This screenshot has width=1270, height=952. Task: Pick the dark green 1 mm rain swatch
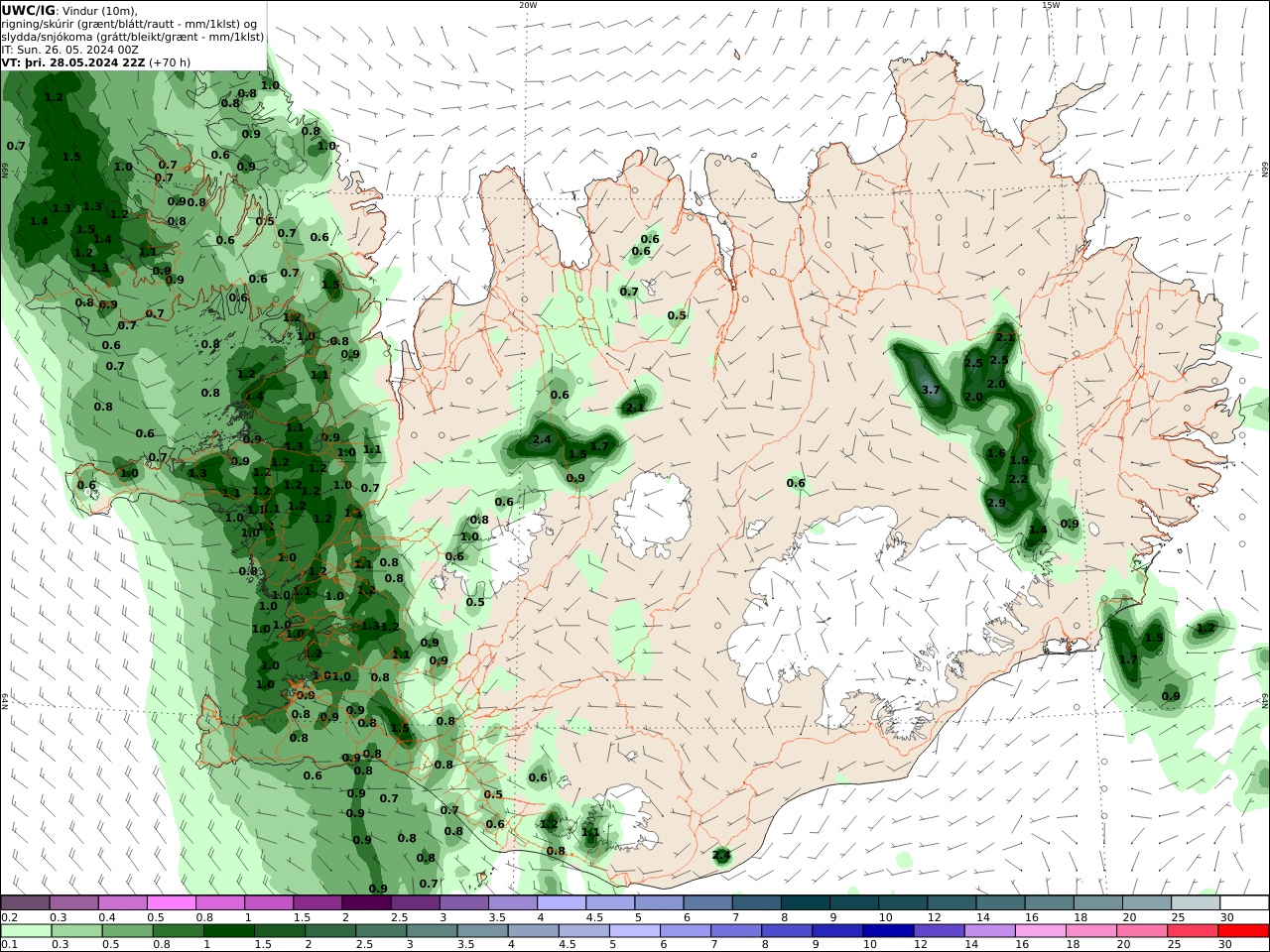(230, 930)
